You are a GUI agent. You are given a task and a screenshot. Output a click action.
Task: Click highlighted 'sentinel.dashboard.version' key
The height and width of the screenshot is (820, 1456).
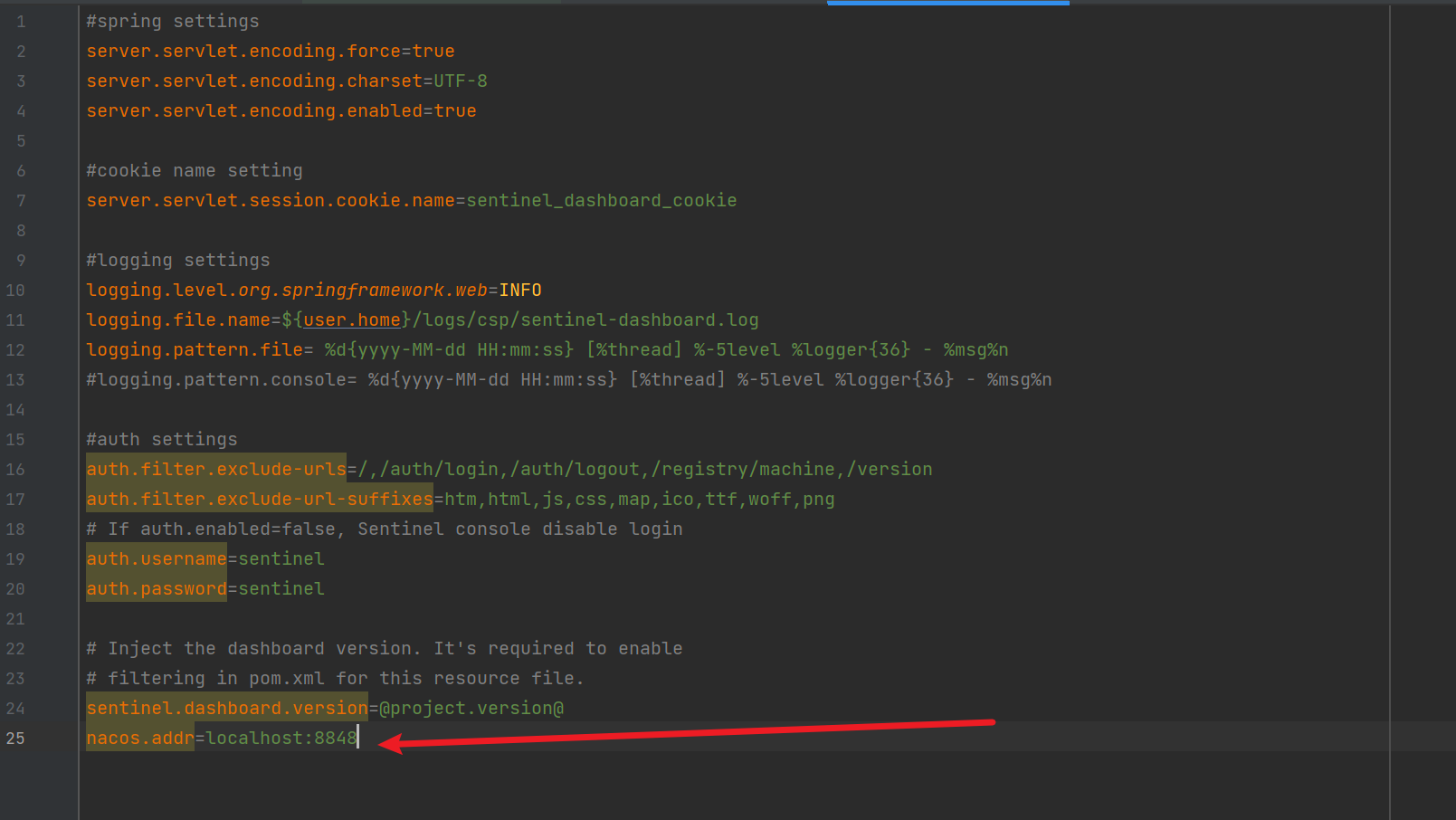point(227,709)
